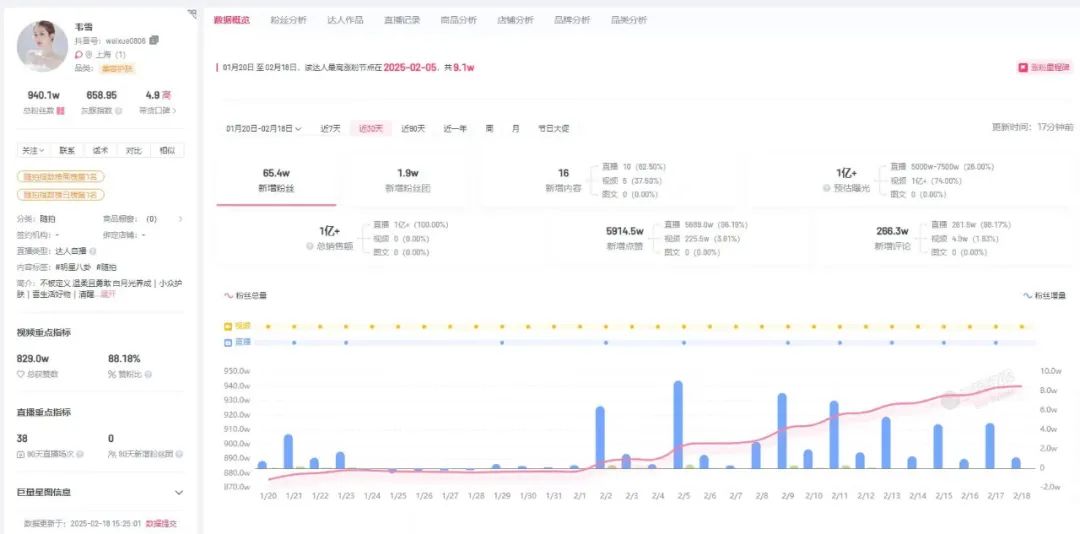Click the 随拍指数榜日榜 rank tag
1080x534 pixels.
(x=61, y=195)
